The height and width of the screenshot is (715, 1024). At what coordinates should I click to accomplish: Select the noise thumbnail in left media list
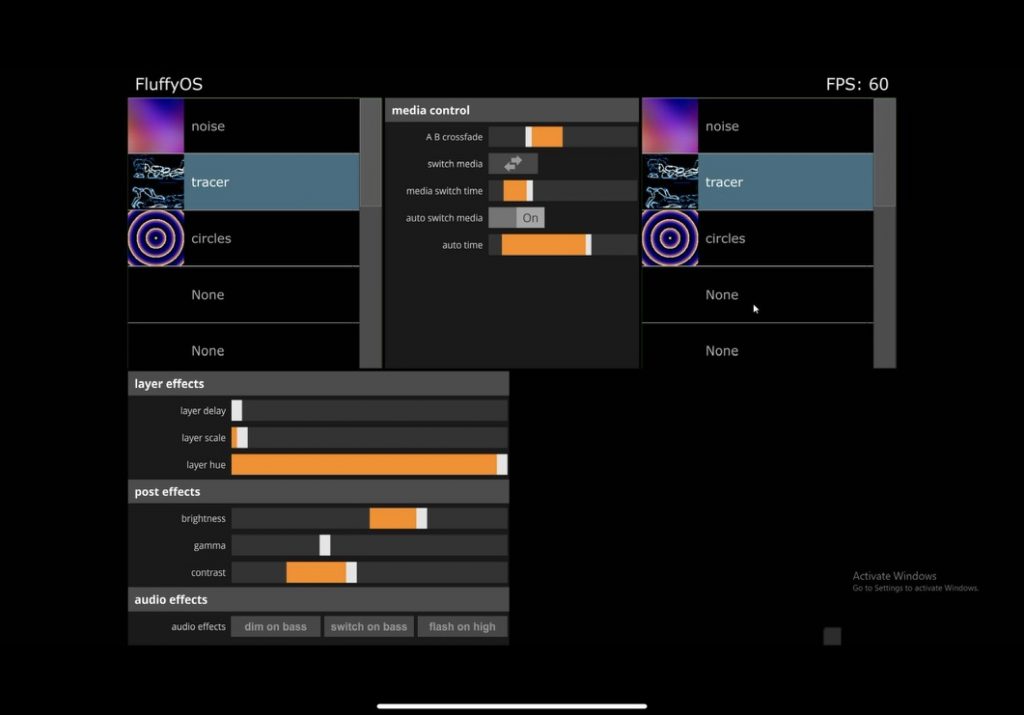156,126
